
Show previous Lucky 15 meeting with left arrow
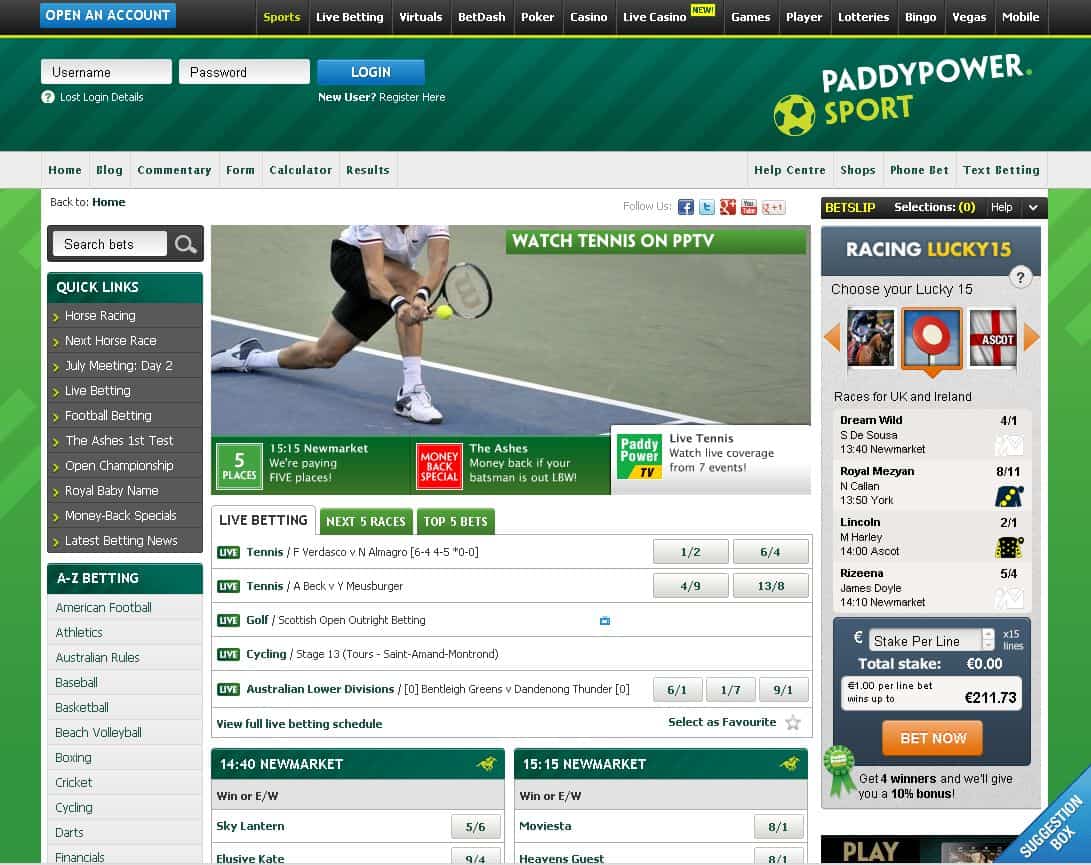point(831,338)
